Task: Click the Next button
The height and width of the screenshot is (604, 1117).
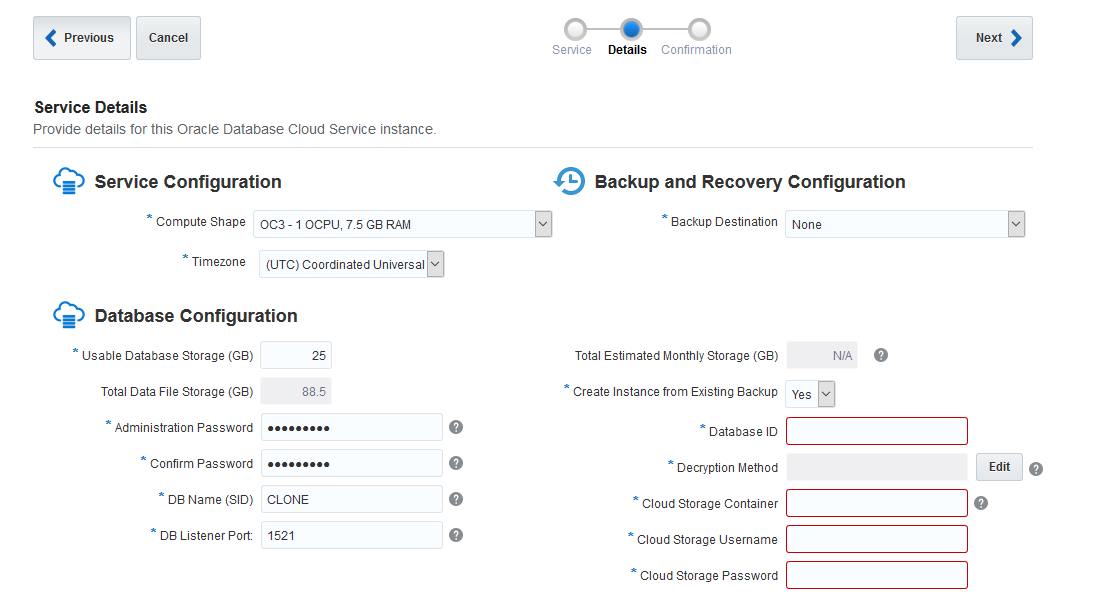Action: click(x=994, y=38)
